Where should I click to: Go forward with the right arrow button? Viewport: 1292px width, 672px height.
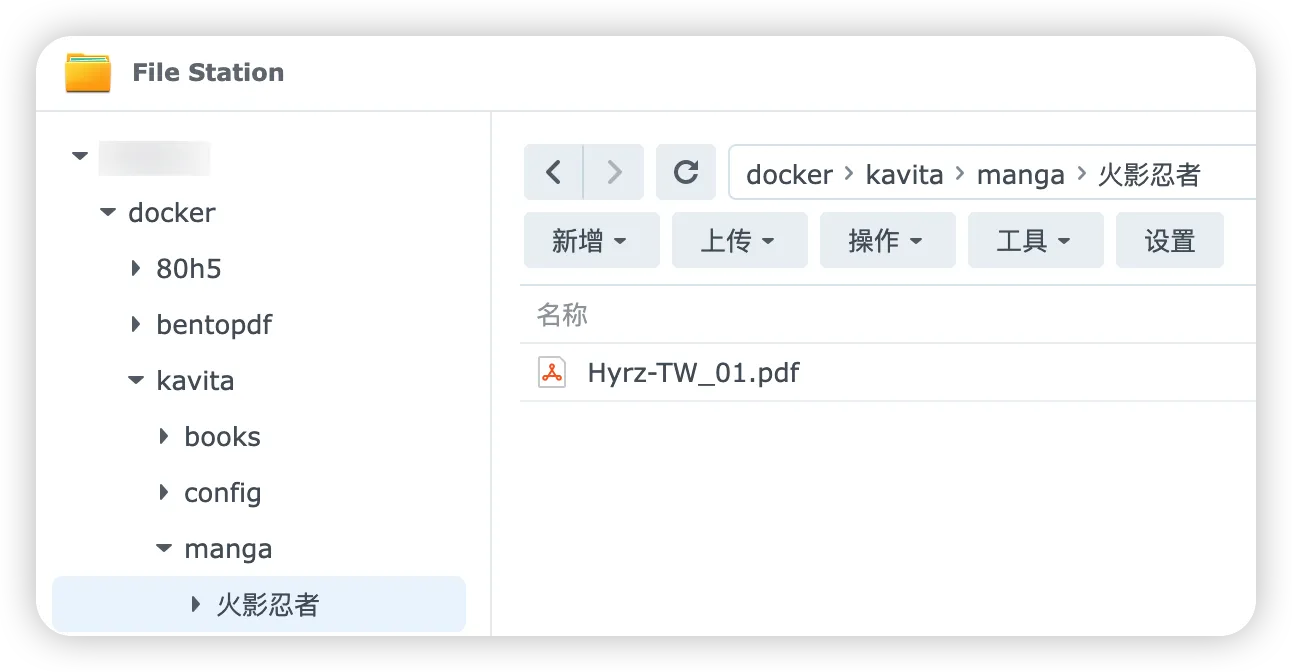[614, 172]
